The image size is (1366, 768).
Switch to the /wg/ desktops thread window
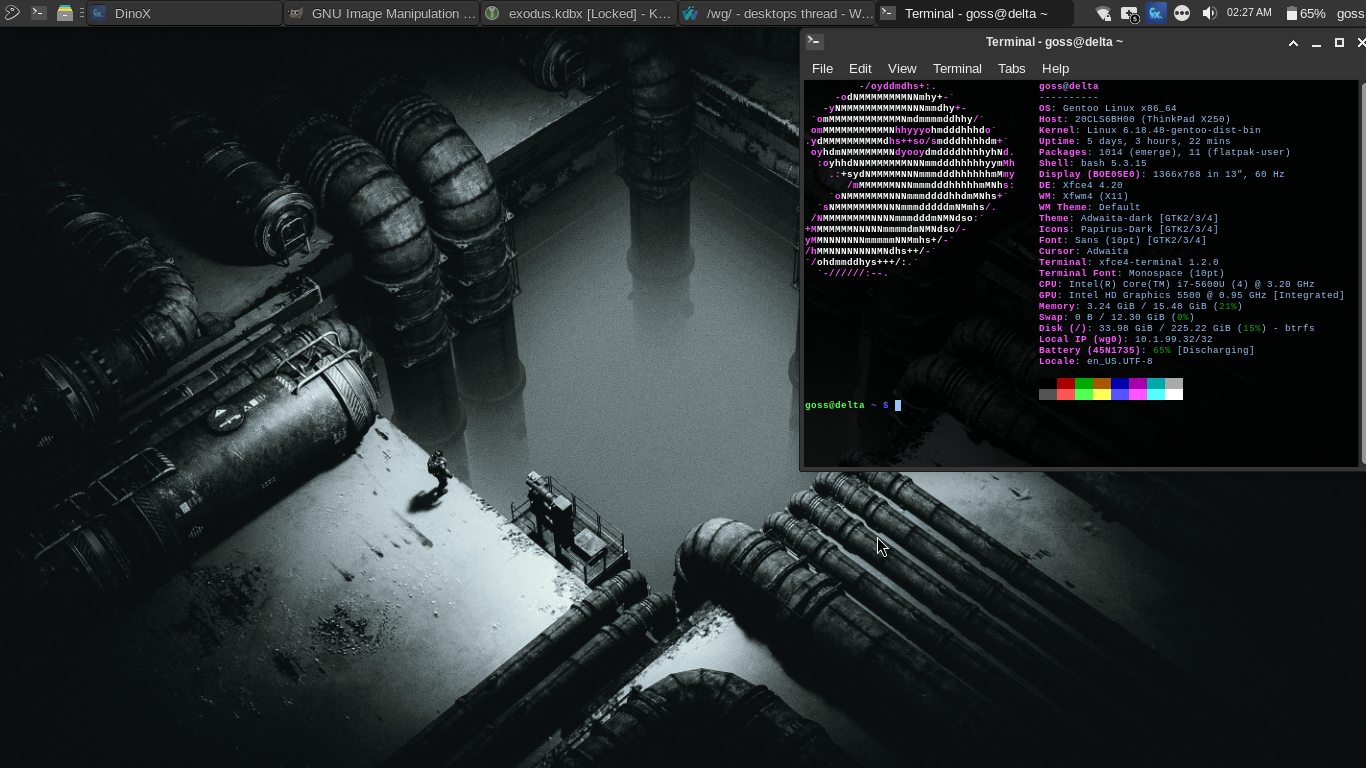(x=776, y=13)
